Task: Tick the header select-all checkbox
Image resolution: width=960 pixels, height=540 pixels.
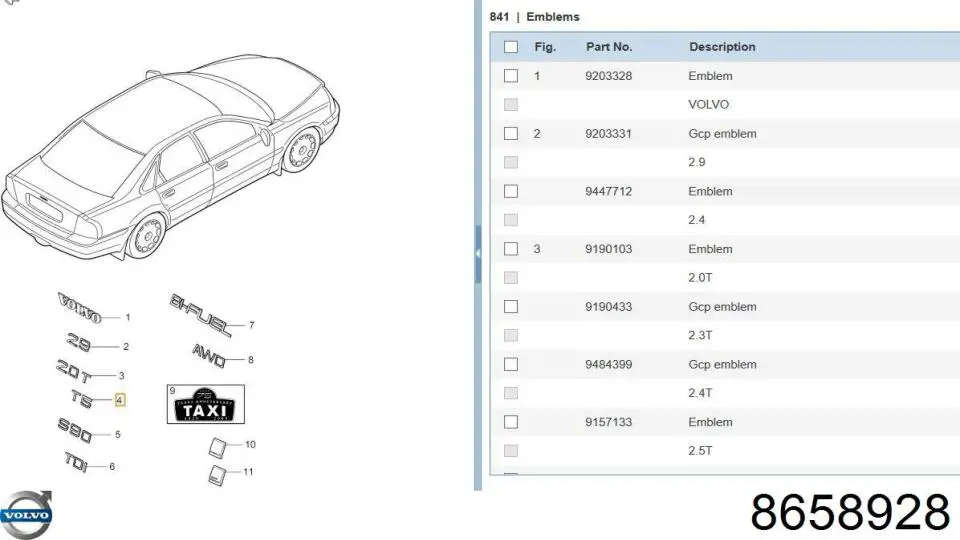Action: pyautogui.click(x=511, y=47)
